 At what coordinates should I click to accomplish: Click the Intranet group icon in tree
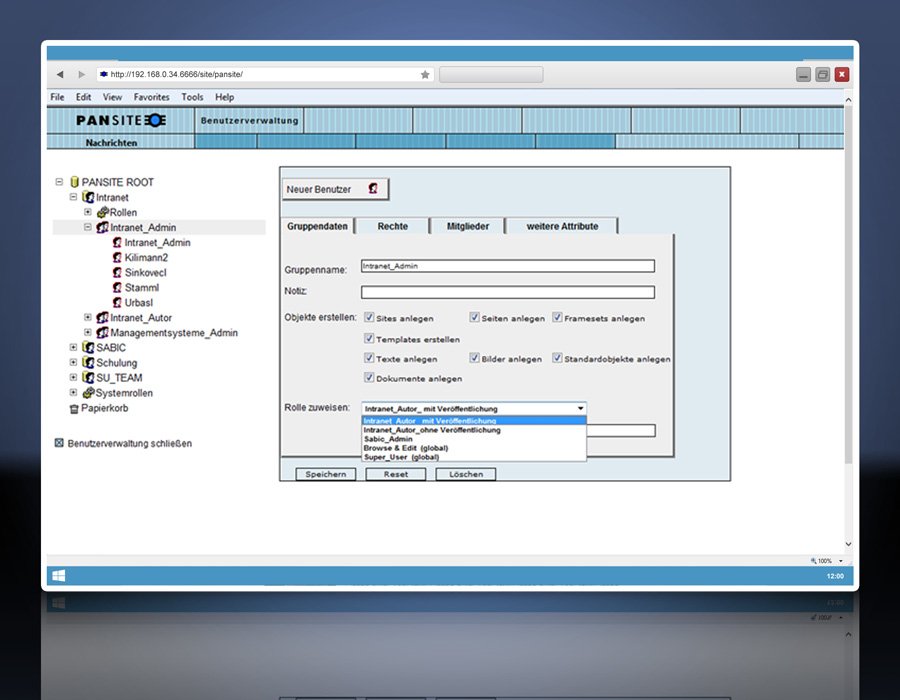point(88,197)
